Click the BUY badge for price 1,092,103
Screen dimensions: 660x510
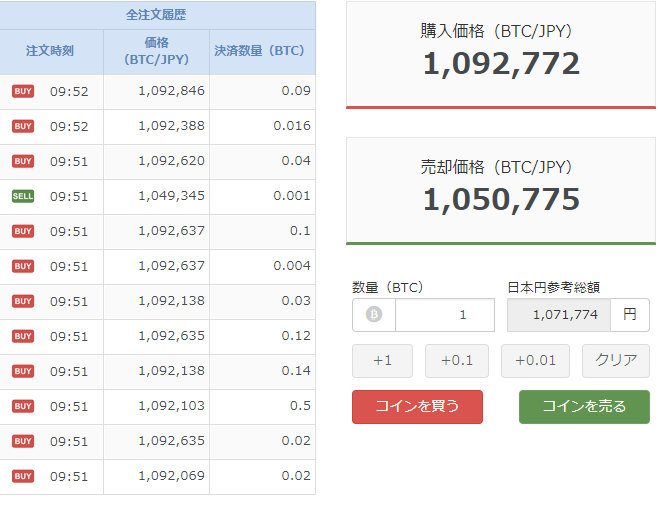pos(23,407)
